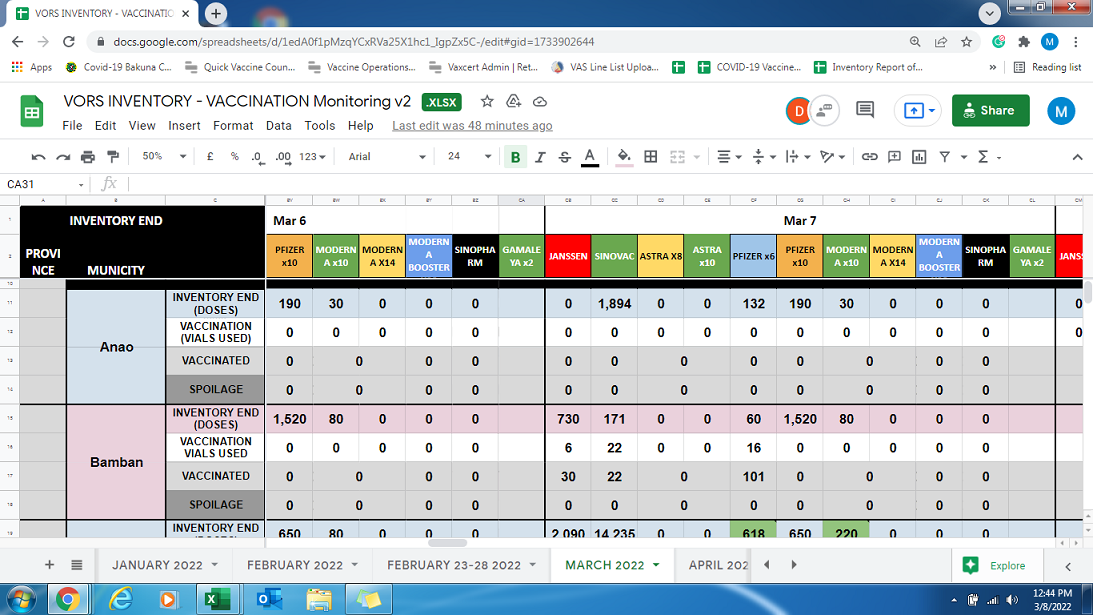The height and width of the screenshot is (615, 1093).
Task: Open Outlook from taskbar
Action: click(268, 599)
